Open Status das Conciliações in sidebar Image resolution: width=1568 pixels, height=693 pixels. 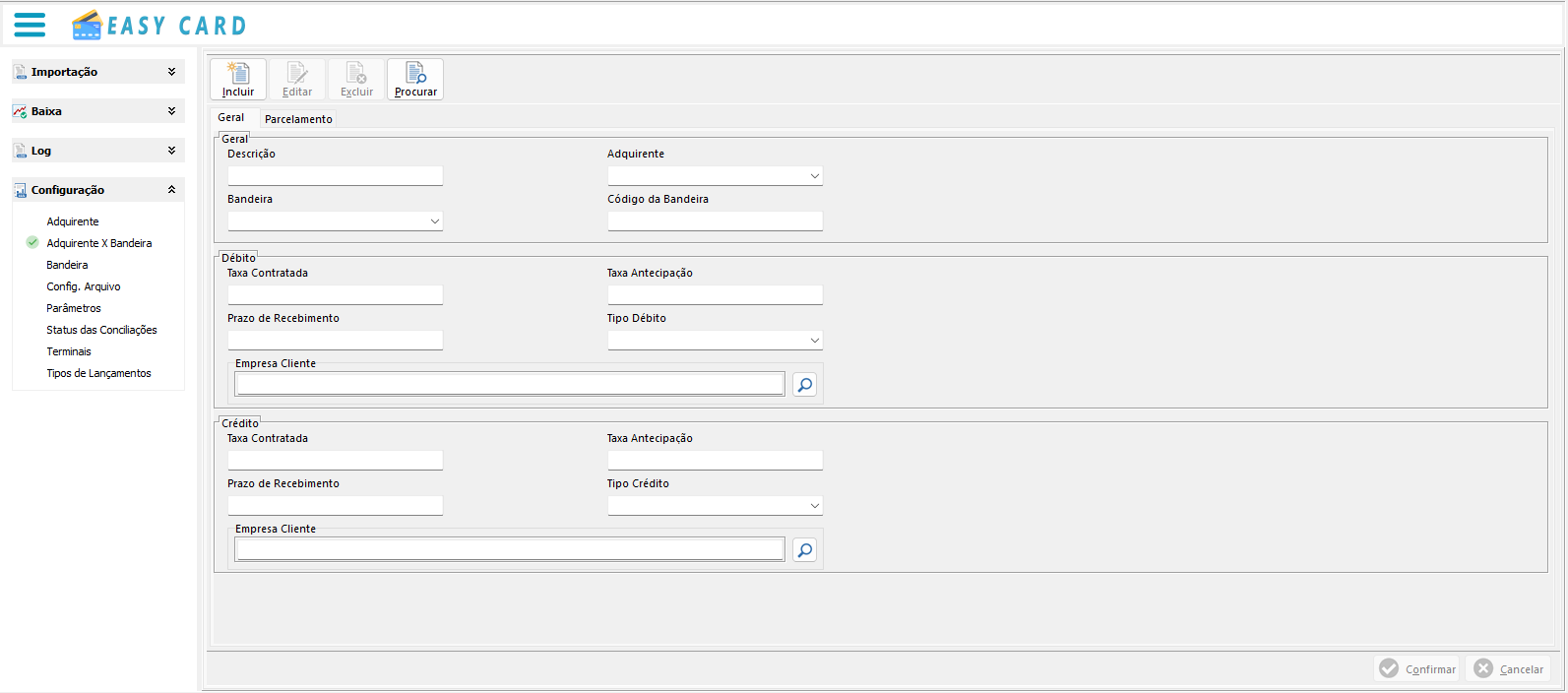click(101, 330)
